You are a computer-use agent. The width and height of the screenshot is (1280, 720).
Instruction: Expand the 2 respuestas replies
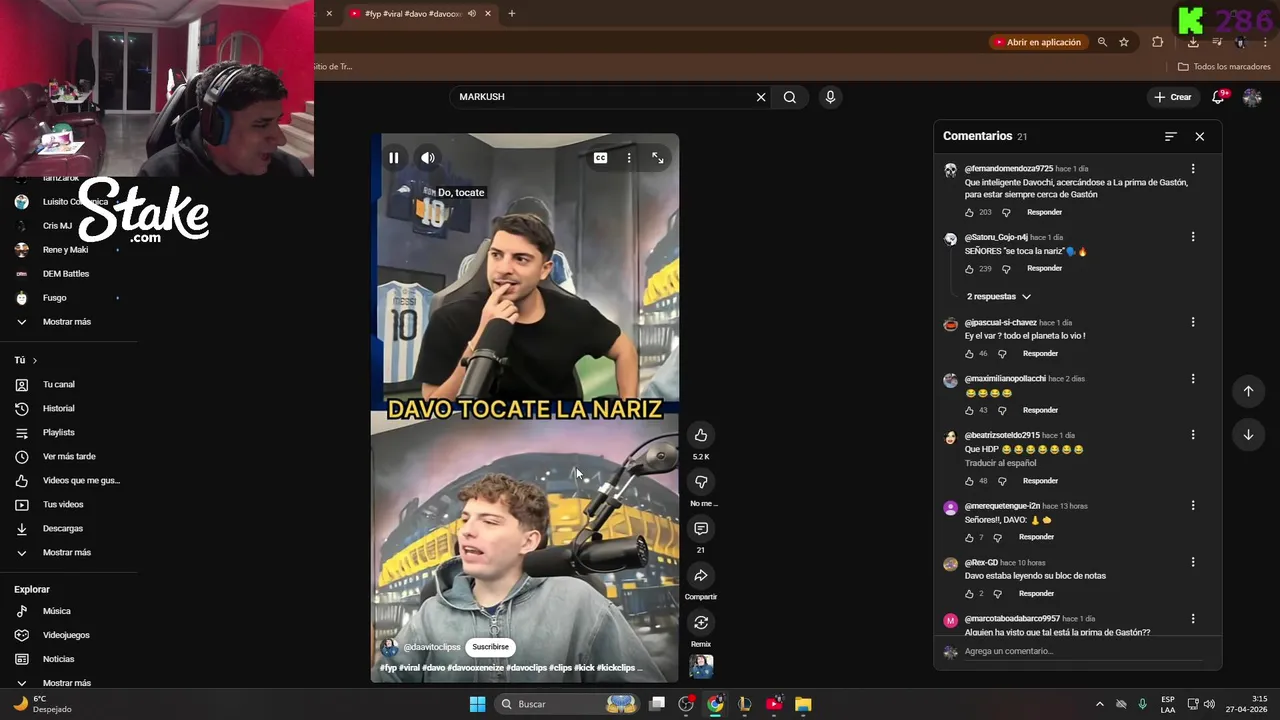tap(997, 297)
